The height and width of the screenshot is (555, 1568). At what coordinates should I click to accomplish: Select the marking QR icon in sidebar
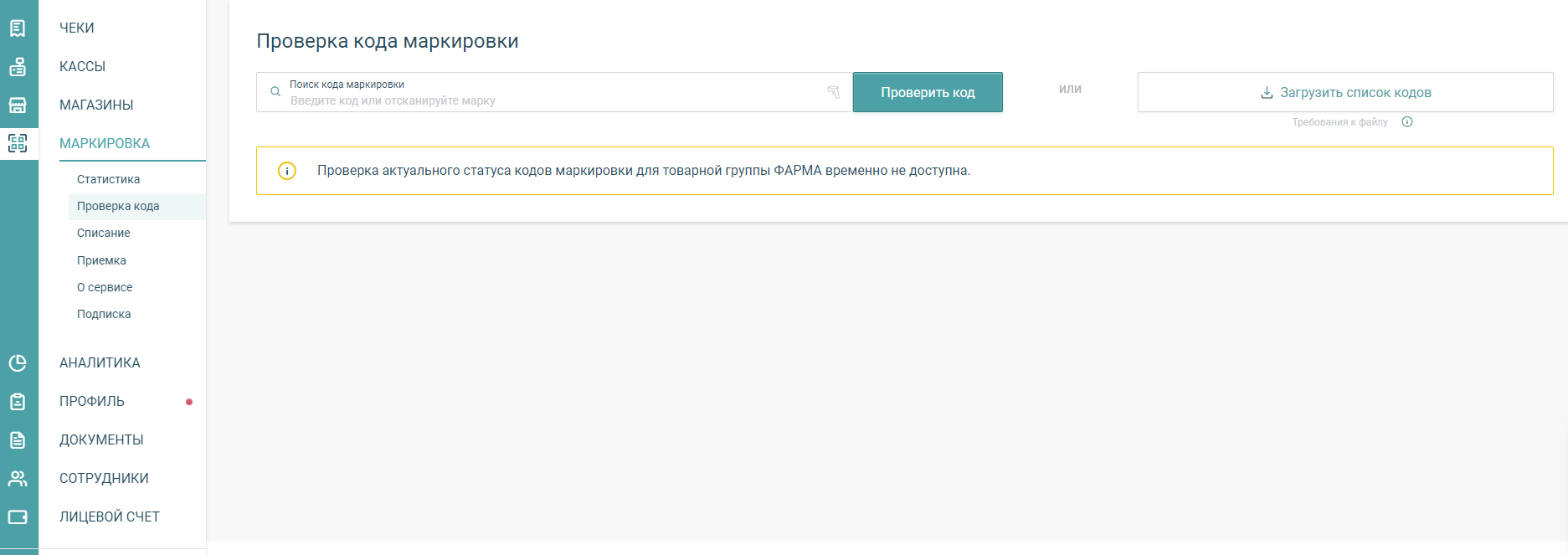coord(18,143)
